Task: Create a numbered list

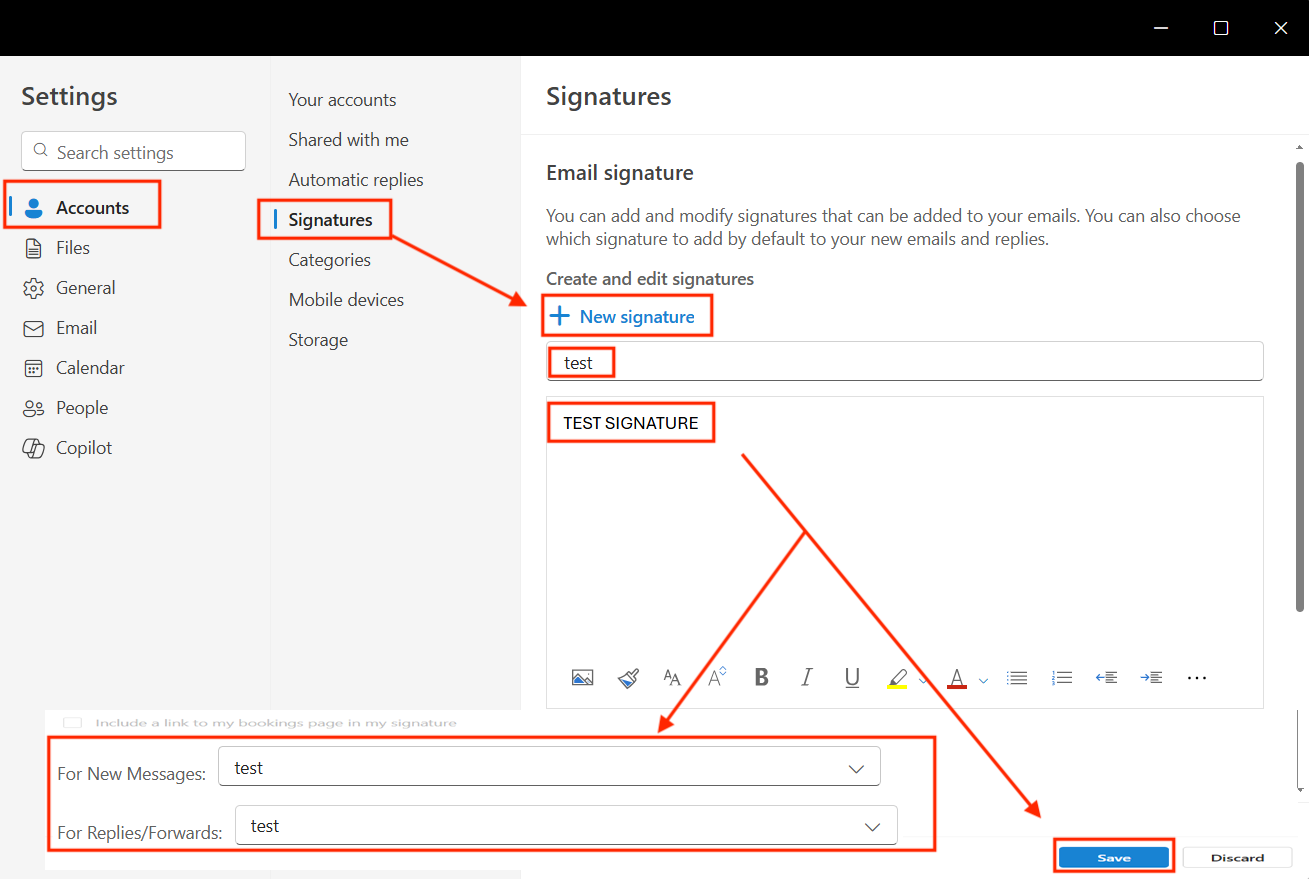Action: 1061,677
